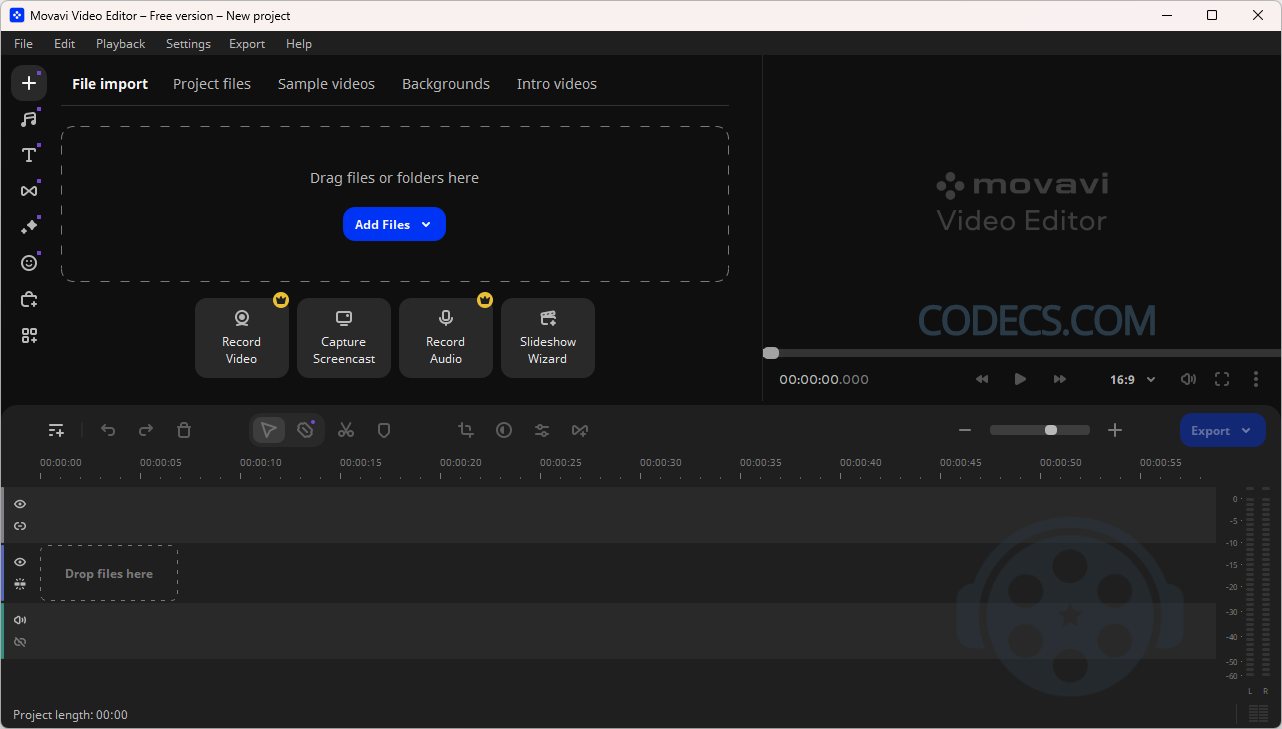1282x729 pixels.
Task: Toggle visibility of the main video track
Action: [x=20, y=562]
